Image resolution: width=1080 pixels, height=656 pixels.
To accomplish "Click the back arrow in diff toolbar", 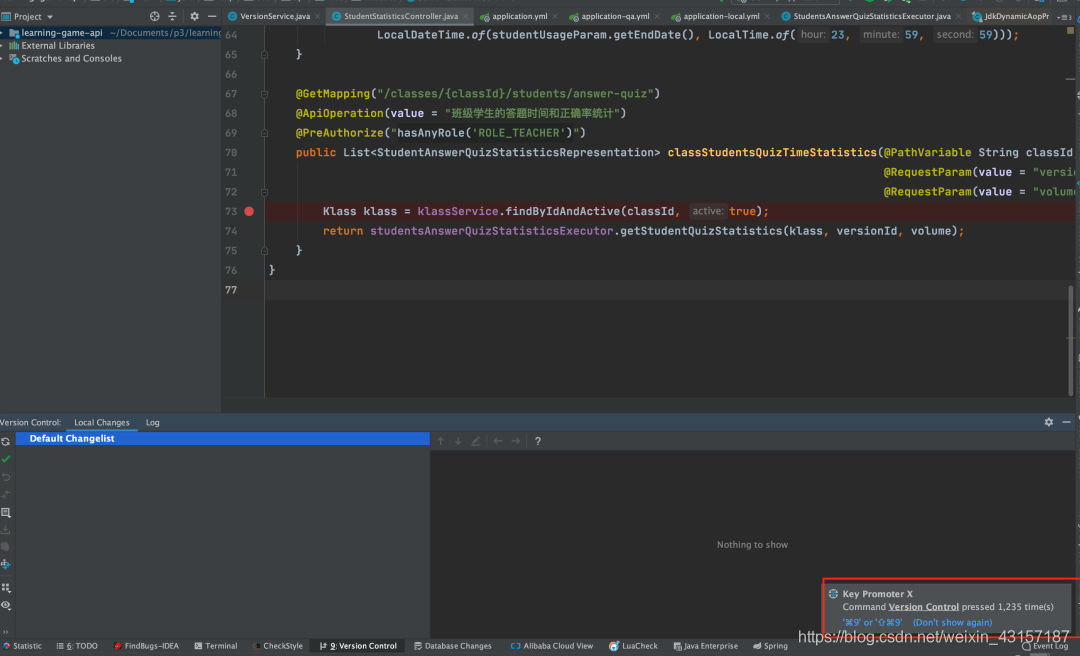I will point(497,441).
